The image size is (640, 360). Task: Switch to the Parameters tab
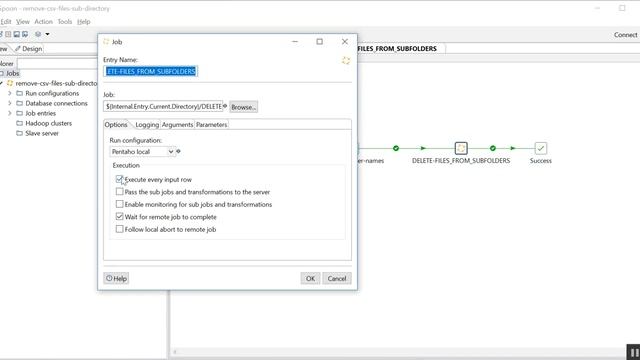[x=211, y=125]
